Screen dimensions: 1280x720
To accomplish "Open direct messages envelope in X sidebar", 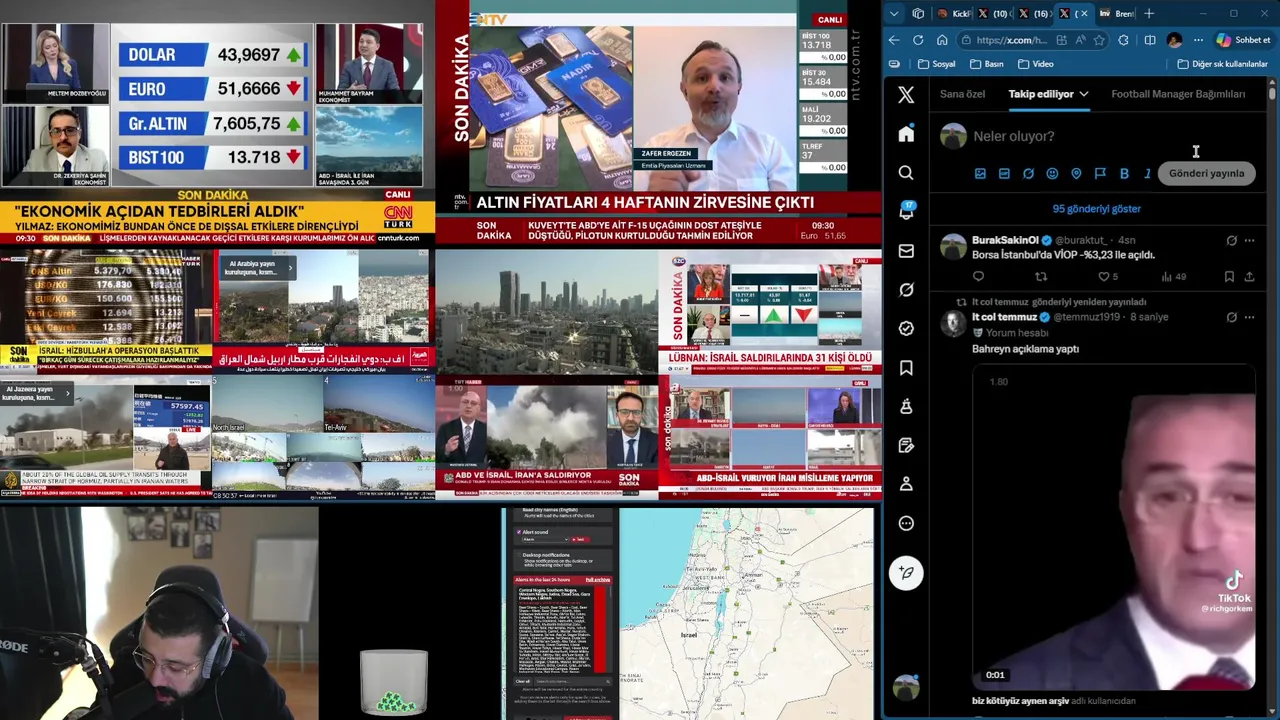I will click(x=906, y=251).
